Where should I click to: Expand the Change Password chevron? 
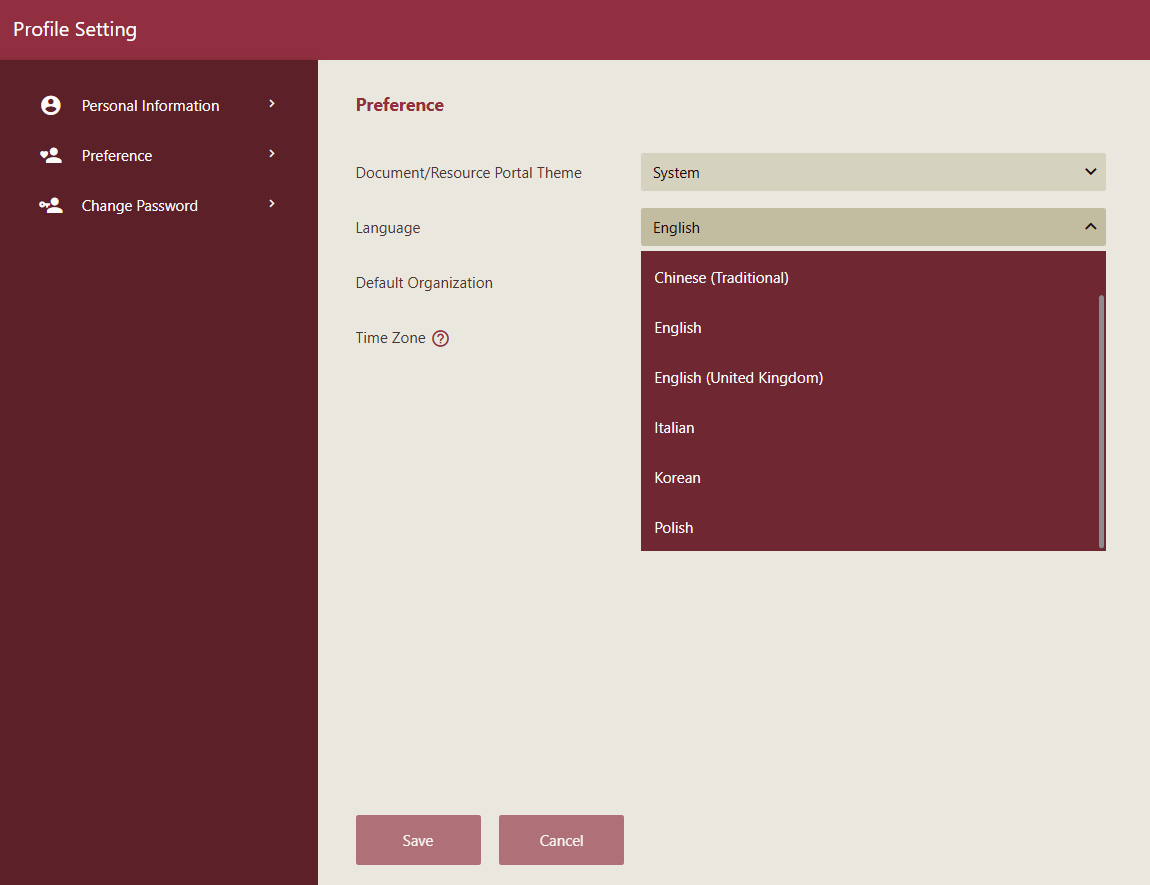272,204
